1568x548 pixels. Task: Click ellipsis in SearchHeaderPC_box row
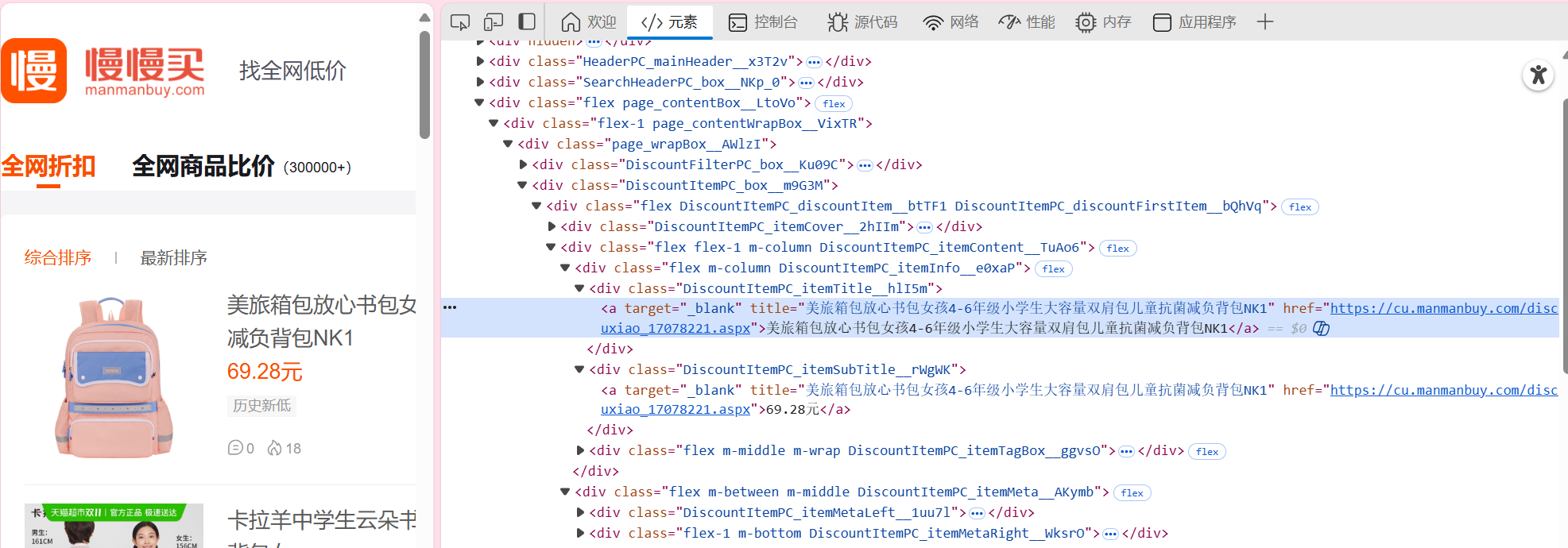pos(806,83)
